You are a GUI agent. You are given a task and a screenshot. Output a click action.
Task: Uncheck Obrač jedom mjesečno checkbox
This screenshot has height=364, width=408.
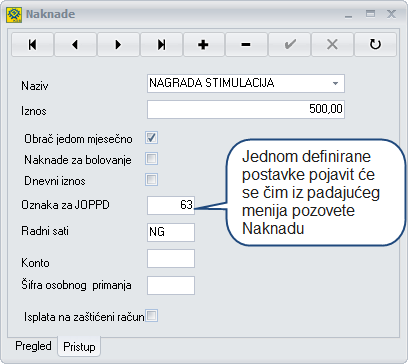pyautogui.click(x=151, y=138)
